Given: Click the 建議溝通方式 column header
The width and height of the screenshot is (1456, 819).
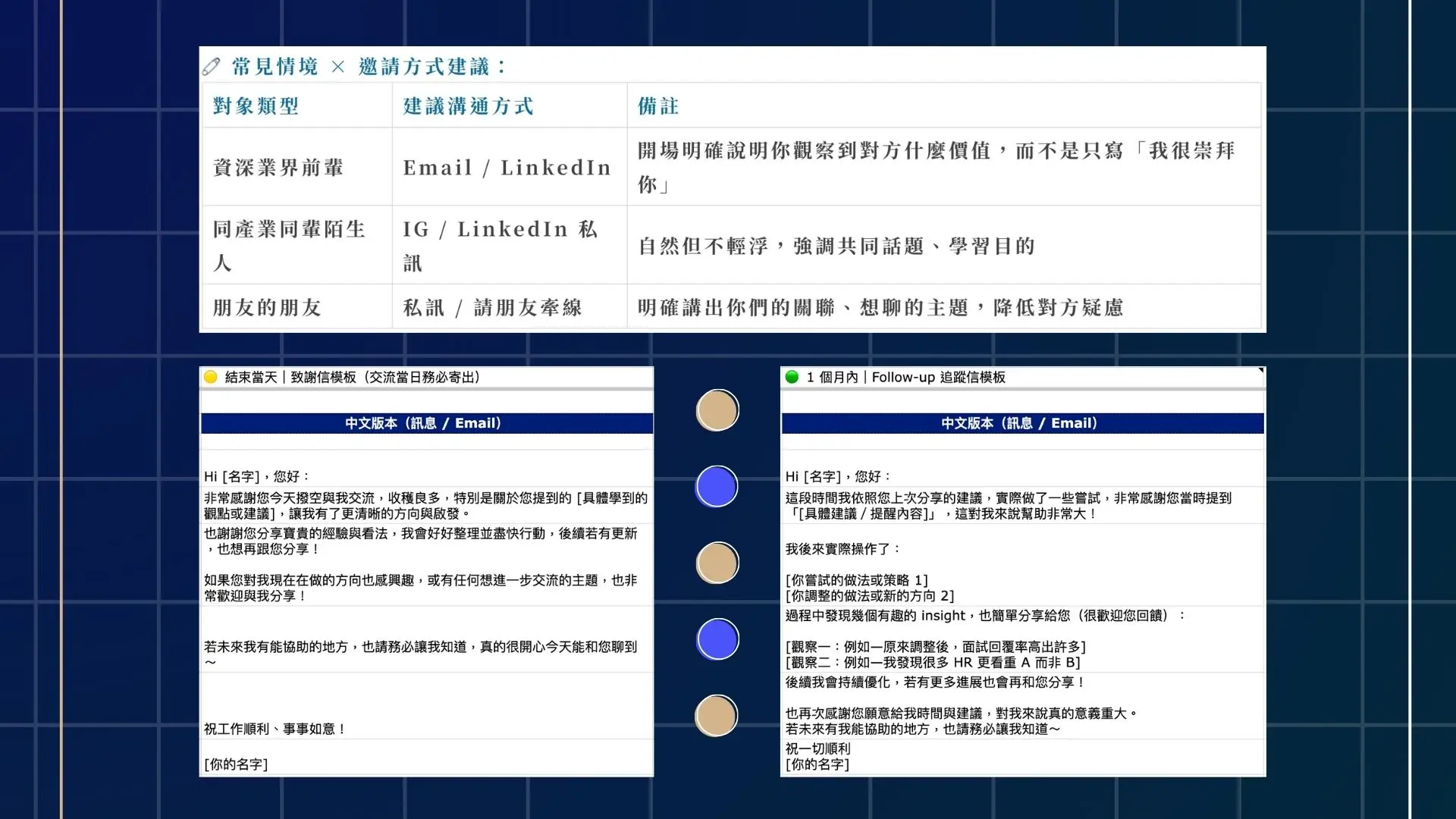Looking at the screenshot, I should 468,106.
